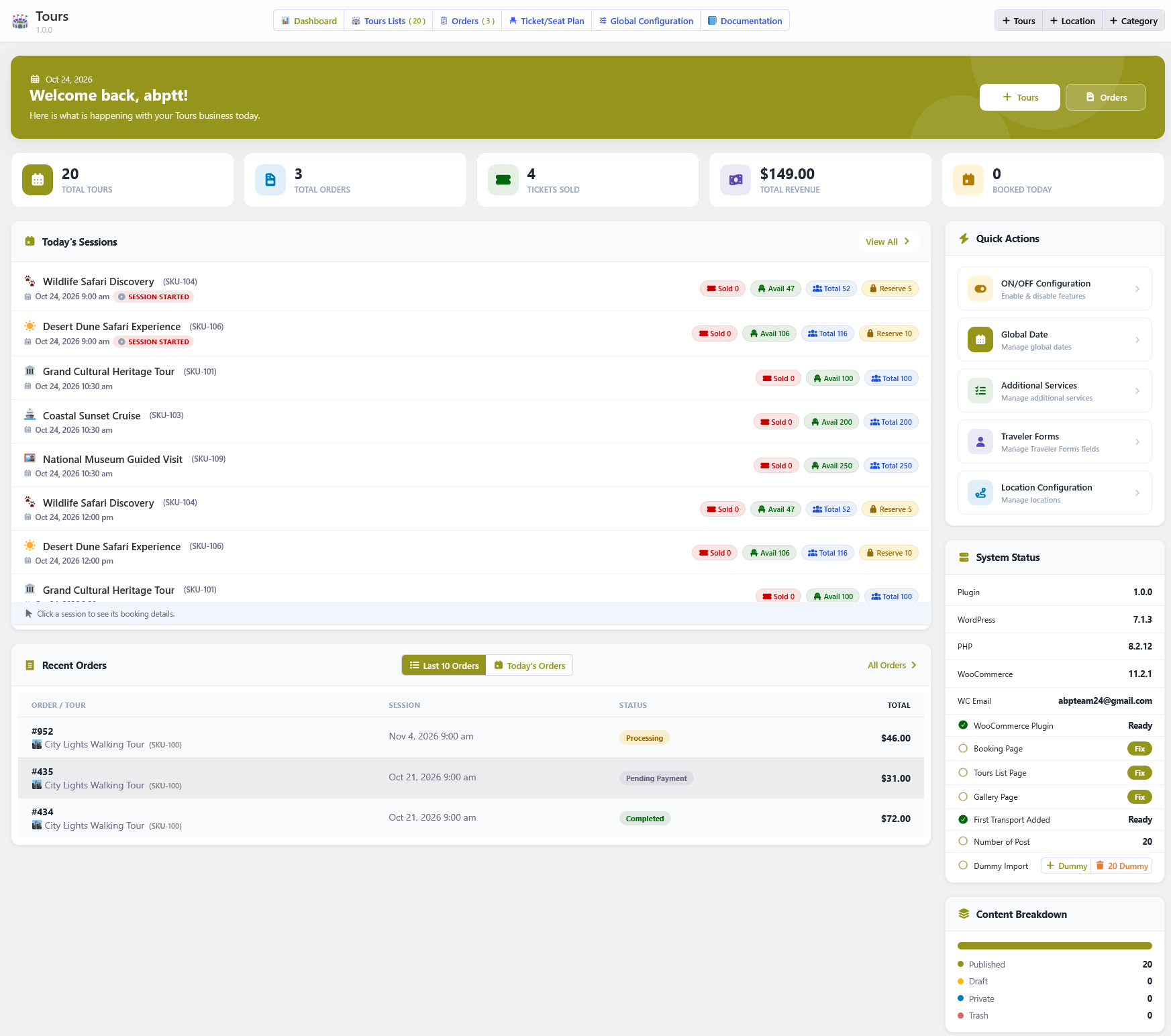Click the paw icon of 9:00 am Wildlife Safari
The width and height of the screenshot is (1171, 1036).
(30, 280)
